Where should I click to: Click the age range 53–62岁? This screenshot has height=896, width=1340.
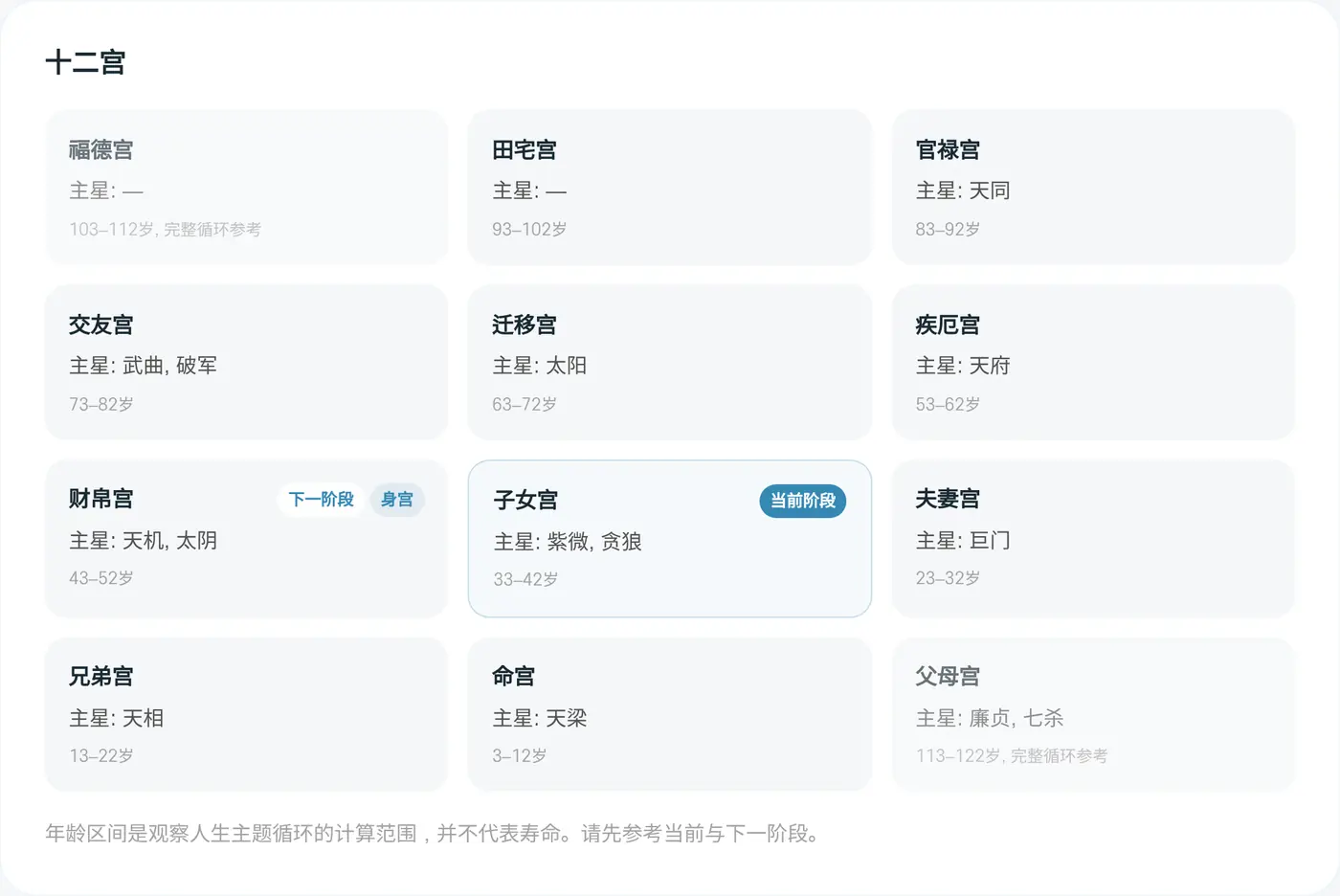948,404
